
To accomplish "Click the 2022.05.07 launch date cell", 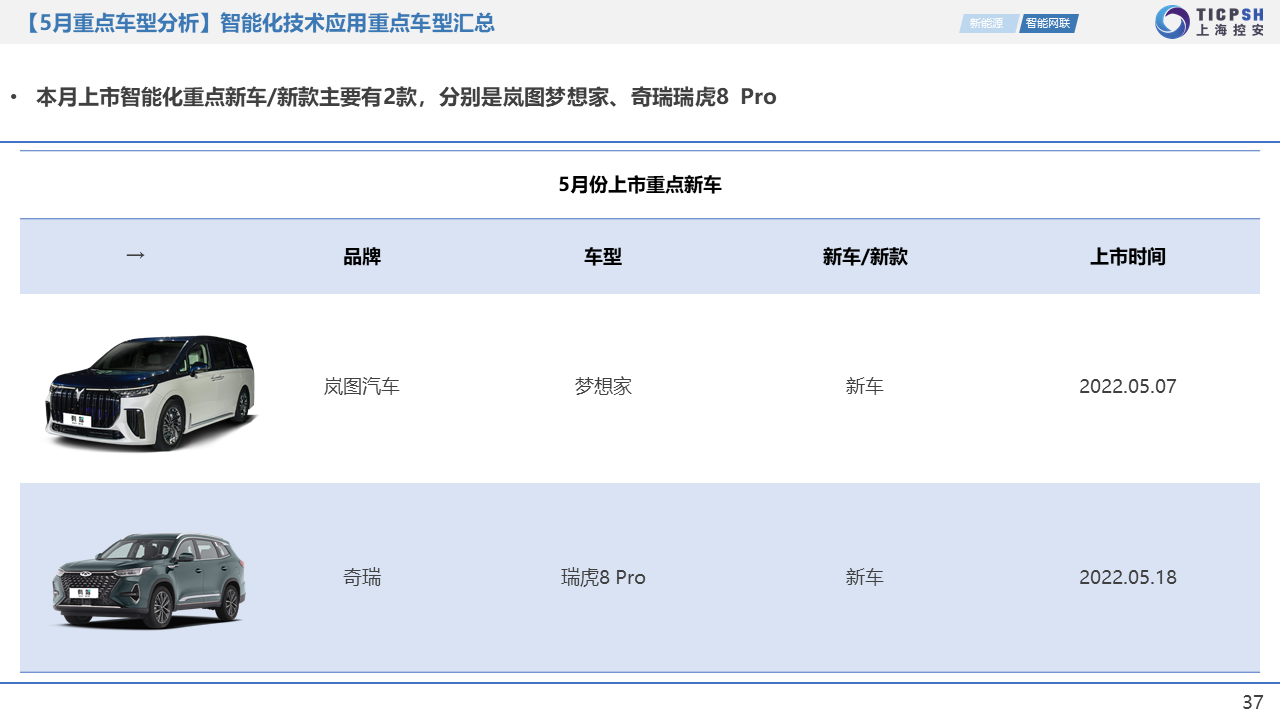I will point(1128,386).
